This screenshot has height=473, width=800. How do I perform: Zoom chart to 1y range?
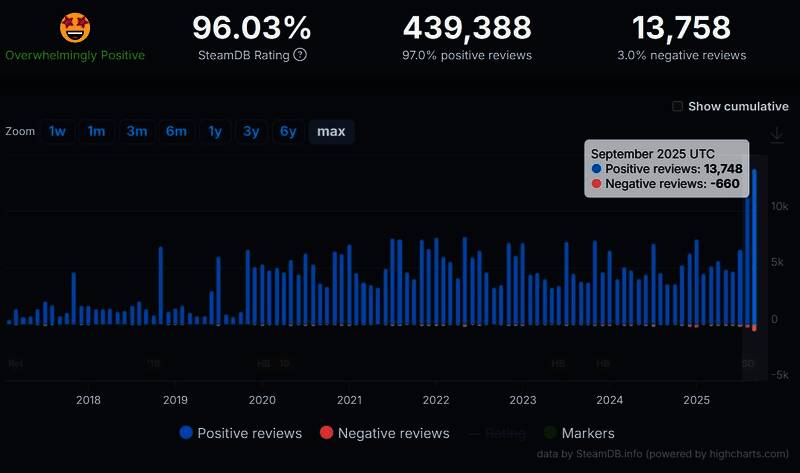tap(214, 131)
